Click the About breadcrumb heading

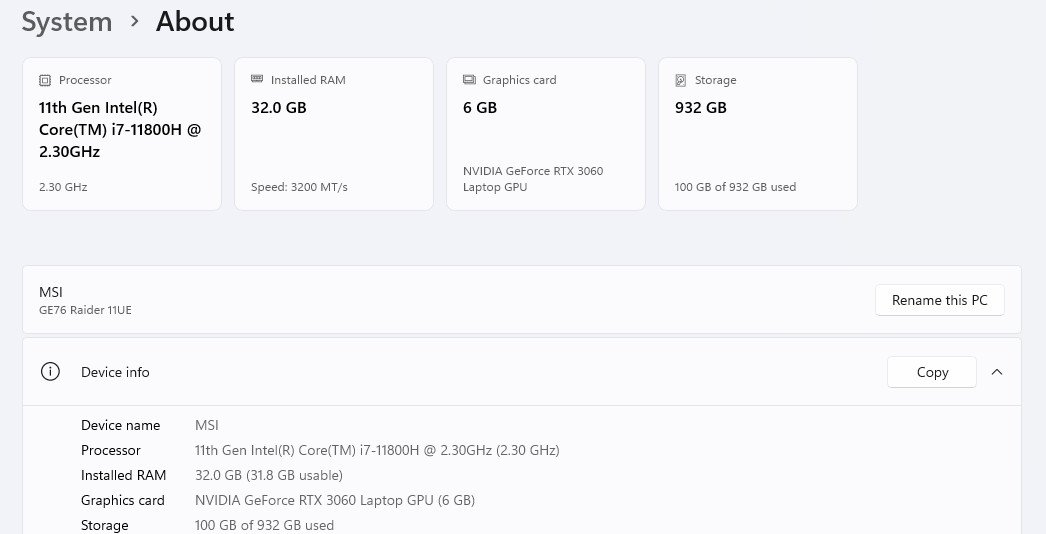pyautogui.click(x=195, y=21)
